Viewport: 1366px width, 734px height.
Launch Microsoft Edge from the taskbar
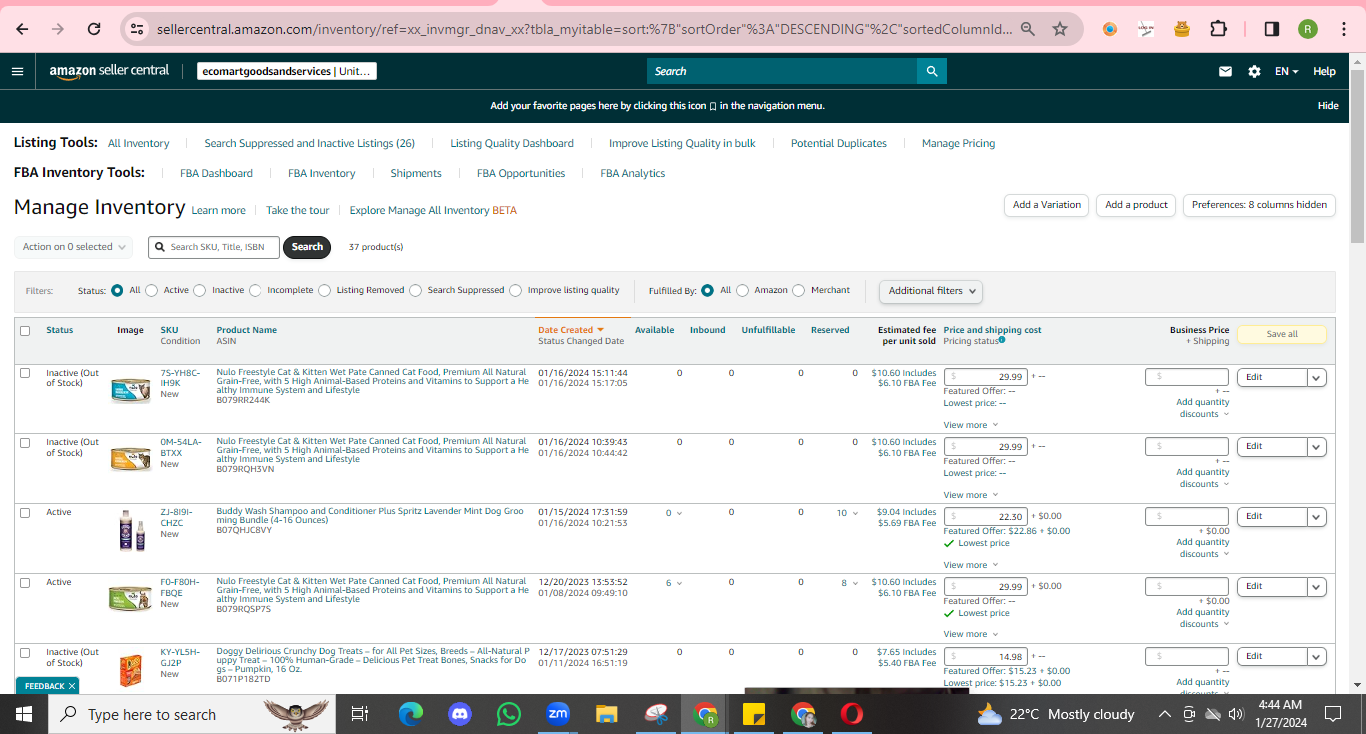(410, 714)
